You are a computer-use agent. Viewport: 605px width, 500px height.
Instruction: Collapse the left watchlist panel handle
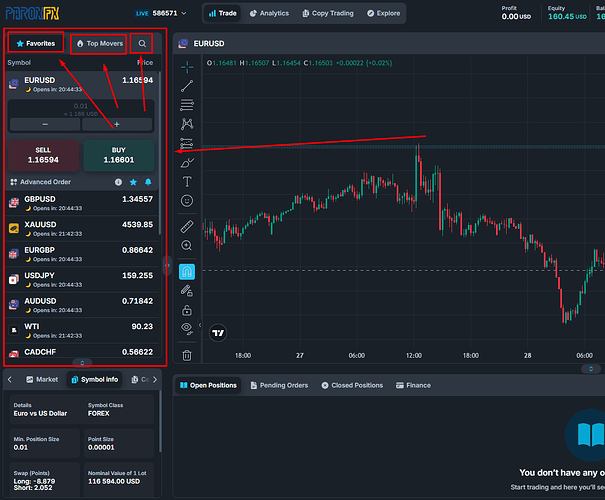coord(167,265)
